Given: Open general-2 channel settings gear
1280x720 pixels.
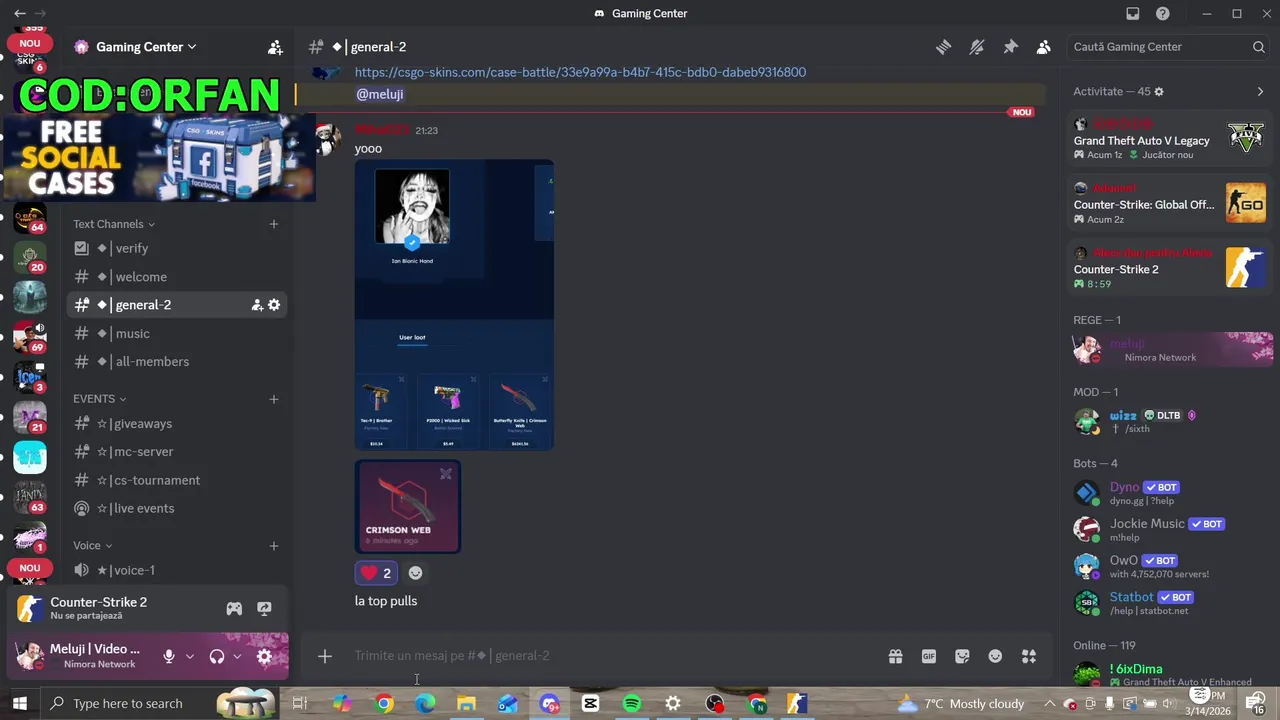Looking at the screenshot, I should point(274,305).
